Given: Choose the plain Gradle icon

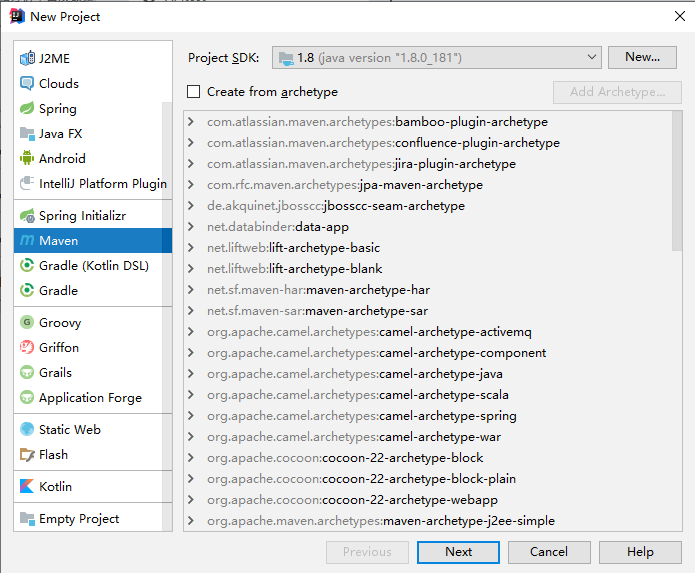Looking at the screenshot, I should pyautogui.click(x=27, y=290).
